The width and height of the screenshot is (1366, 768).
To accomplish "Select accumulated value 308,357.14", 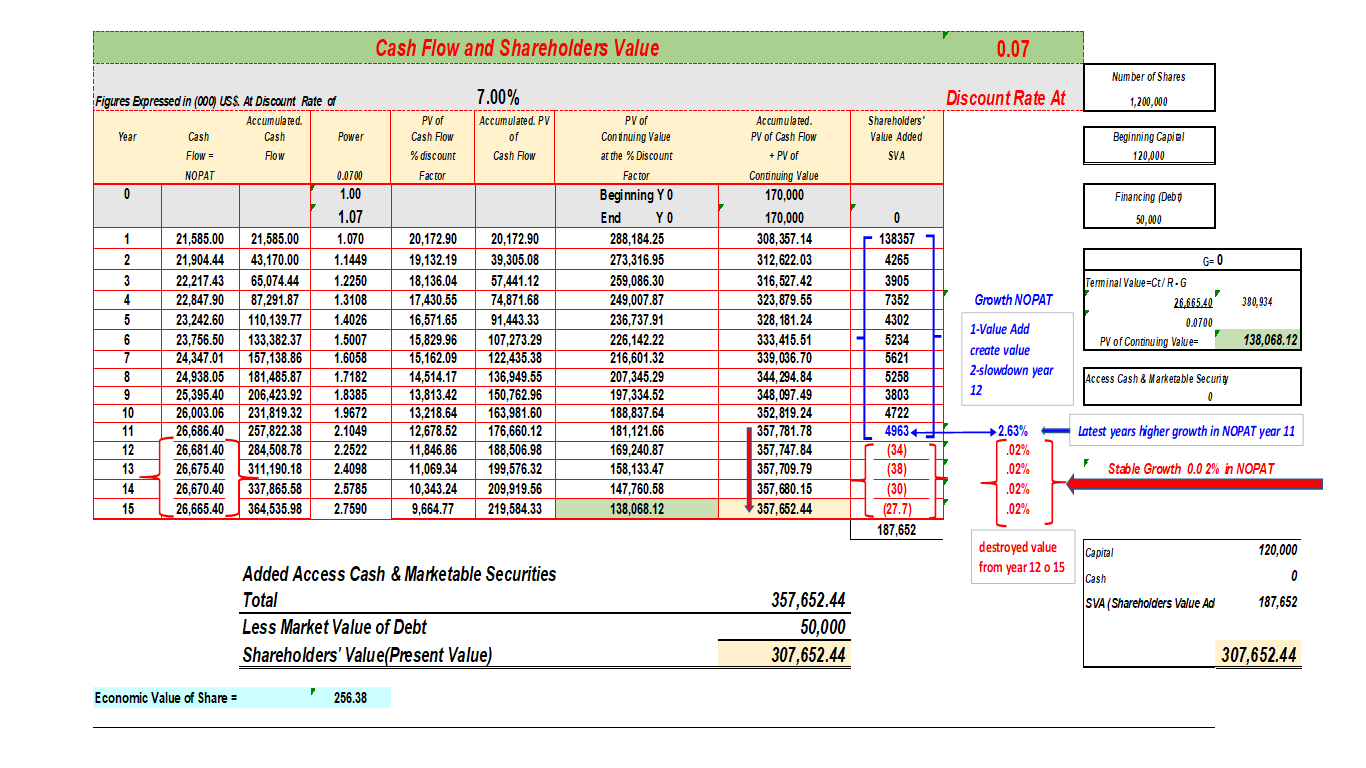I will 784,239.
